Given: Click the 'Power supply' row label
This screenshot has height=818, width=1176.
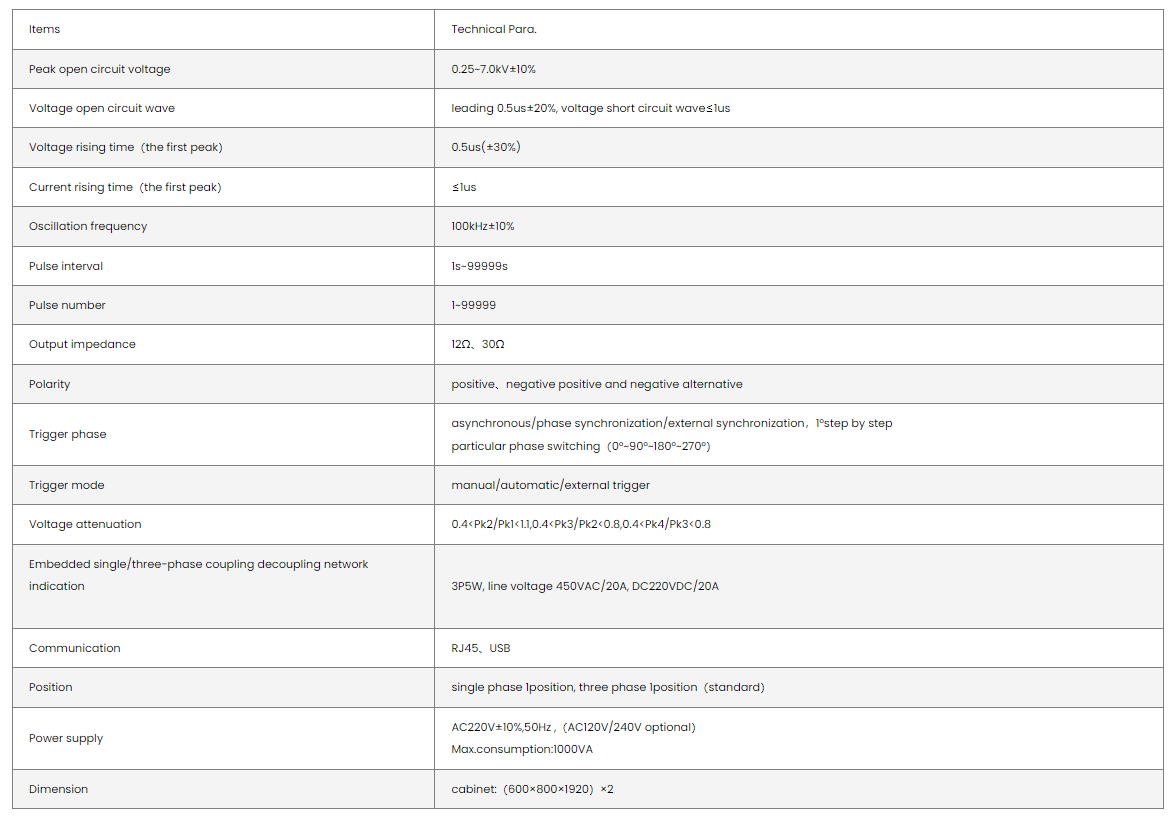Looking at the screenshot, I should 66,738.
